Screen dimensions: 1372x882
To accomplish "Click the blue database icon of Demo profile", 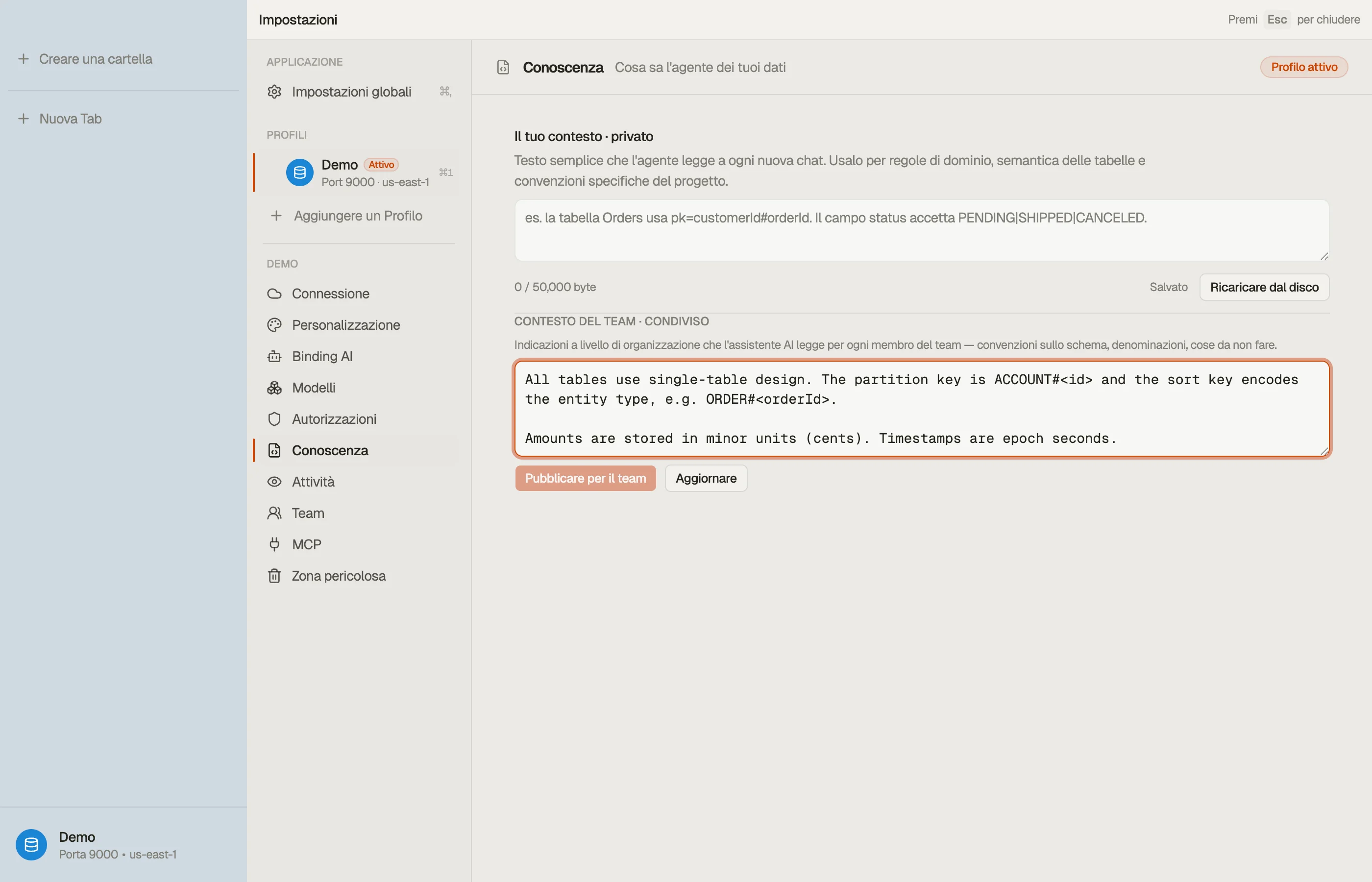I will click(299, 172).
